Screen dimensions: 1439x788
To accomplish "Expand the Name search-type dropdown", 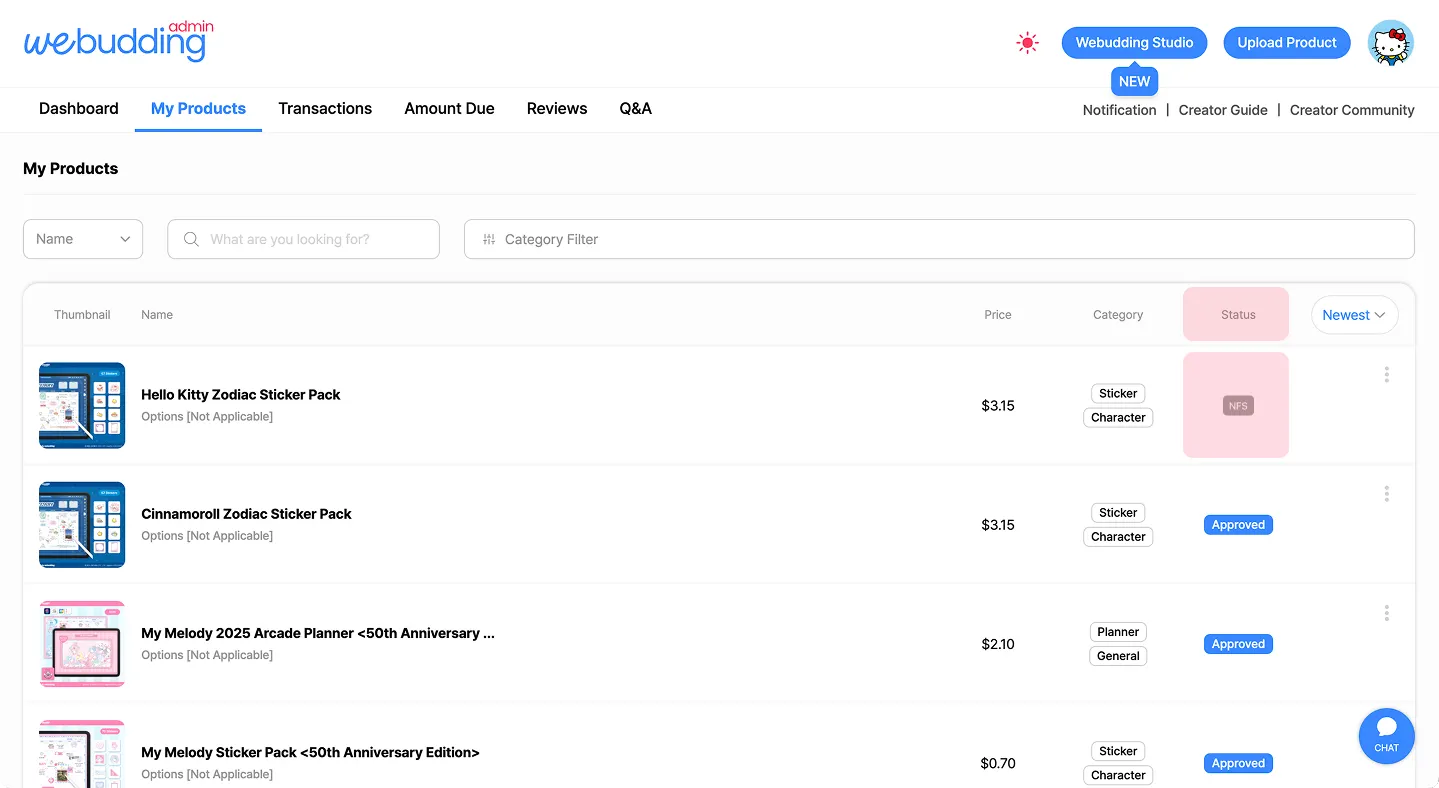I will point(83,239).
